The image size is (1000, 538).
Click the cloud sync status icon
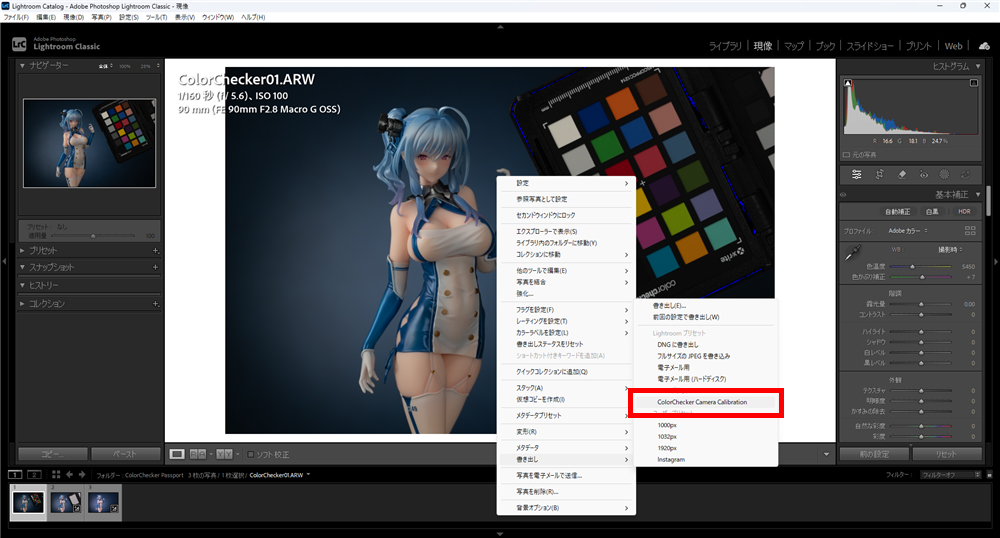984,46
